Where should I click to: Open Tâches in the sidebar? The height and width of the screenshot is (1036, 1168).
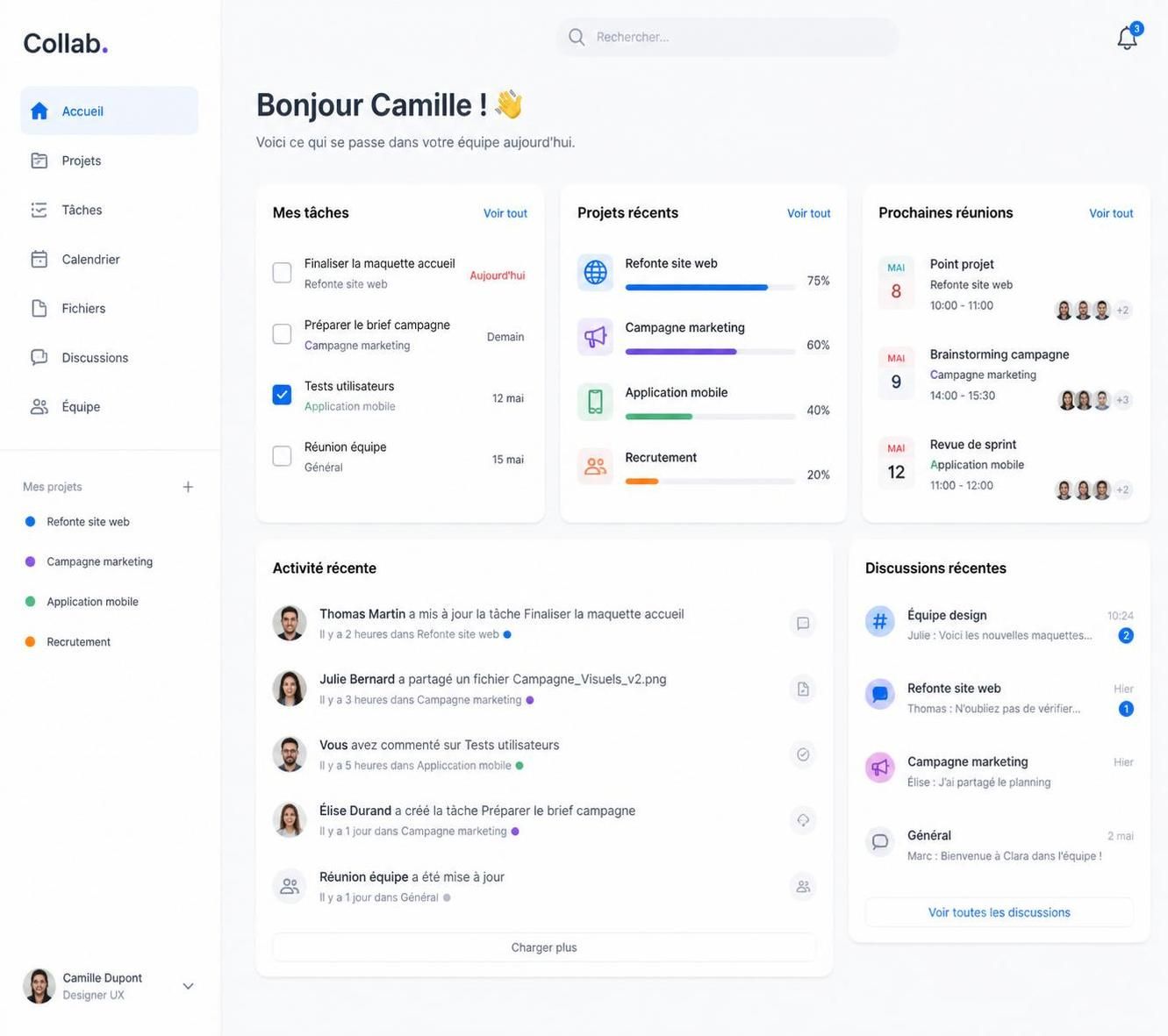point(109,210)
